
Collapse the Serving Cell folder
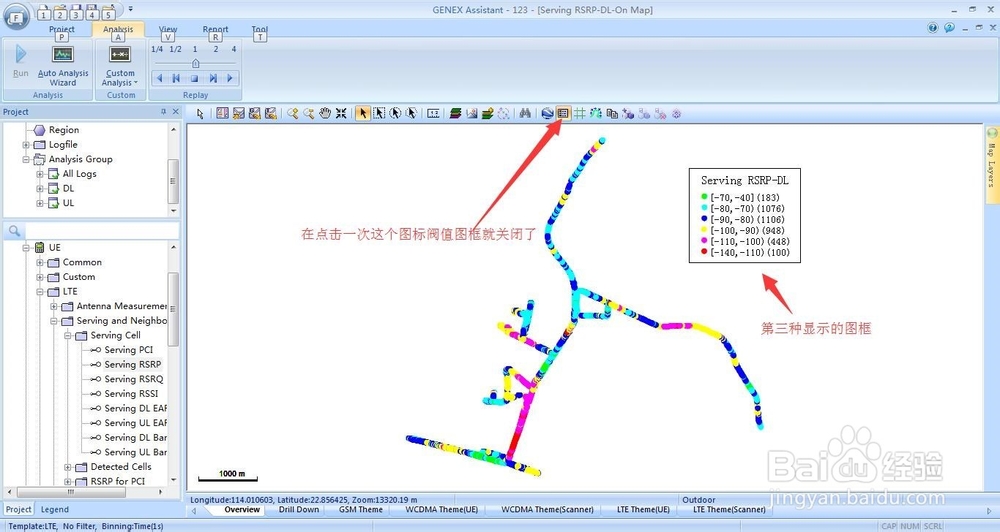tap(68, 336)
